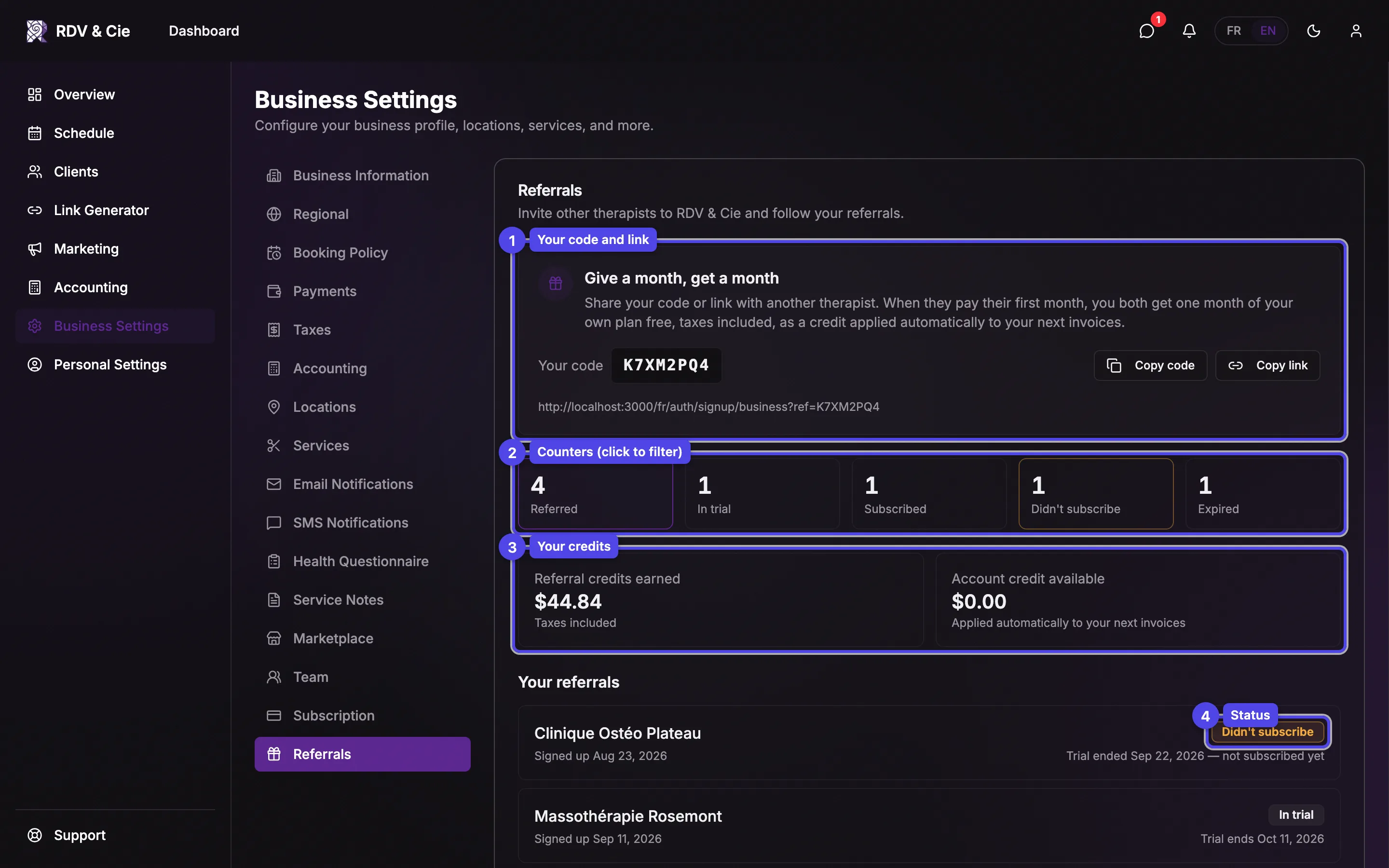Filter by the In trial counter
1389x868 pixels.
tap(762, 494)
